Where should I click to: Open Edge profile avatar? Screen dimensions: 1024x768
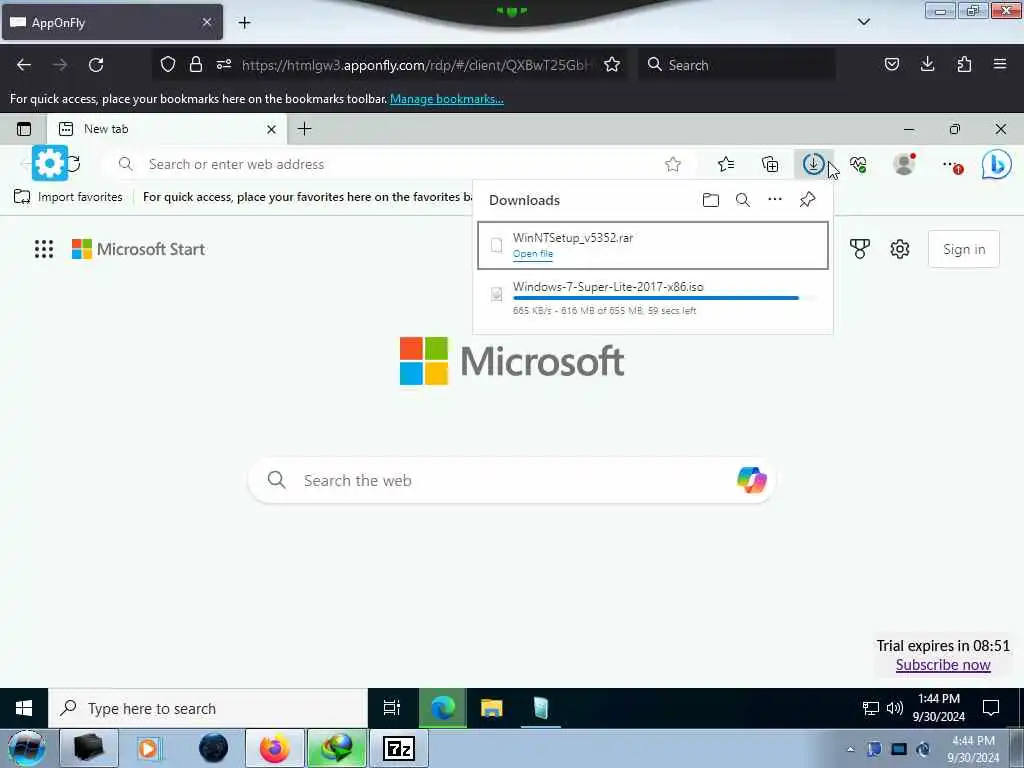(904, 164)
